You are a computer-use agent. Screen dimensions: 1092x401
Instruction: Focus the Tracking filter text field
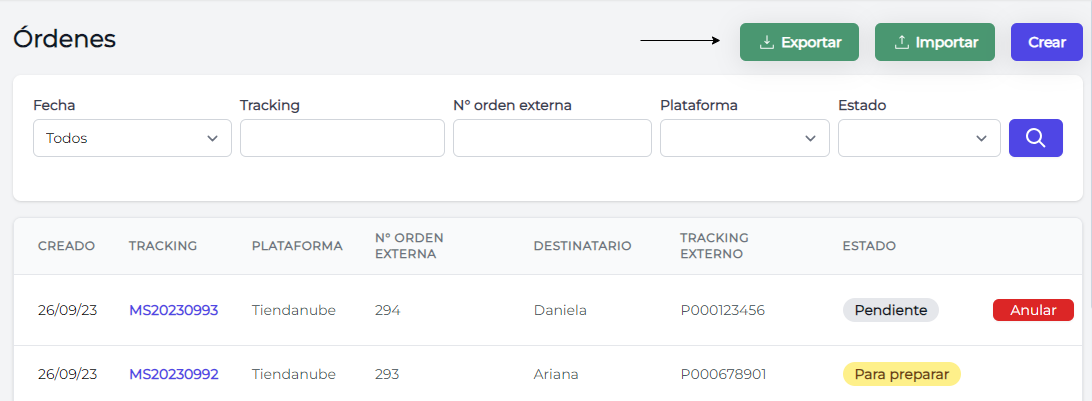[342, 138]
